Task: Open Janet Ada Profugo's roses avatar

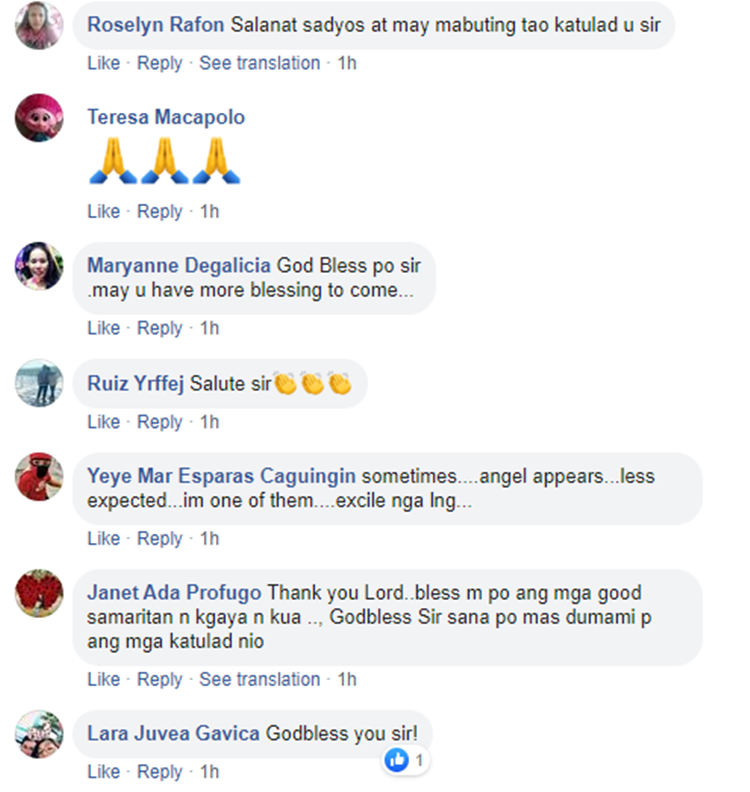Action: (39, 593)
